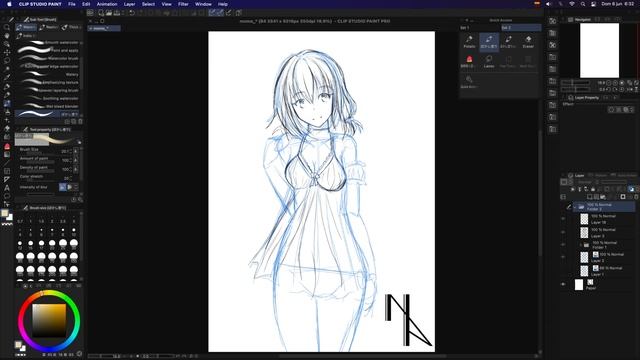Switch to Set 1 tab in Quick Access
640x360 pixels.
pos(480,28)
